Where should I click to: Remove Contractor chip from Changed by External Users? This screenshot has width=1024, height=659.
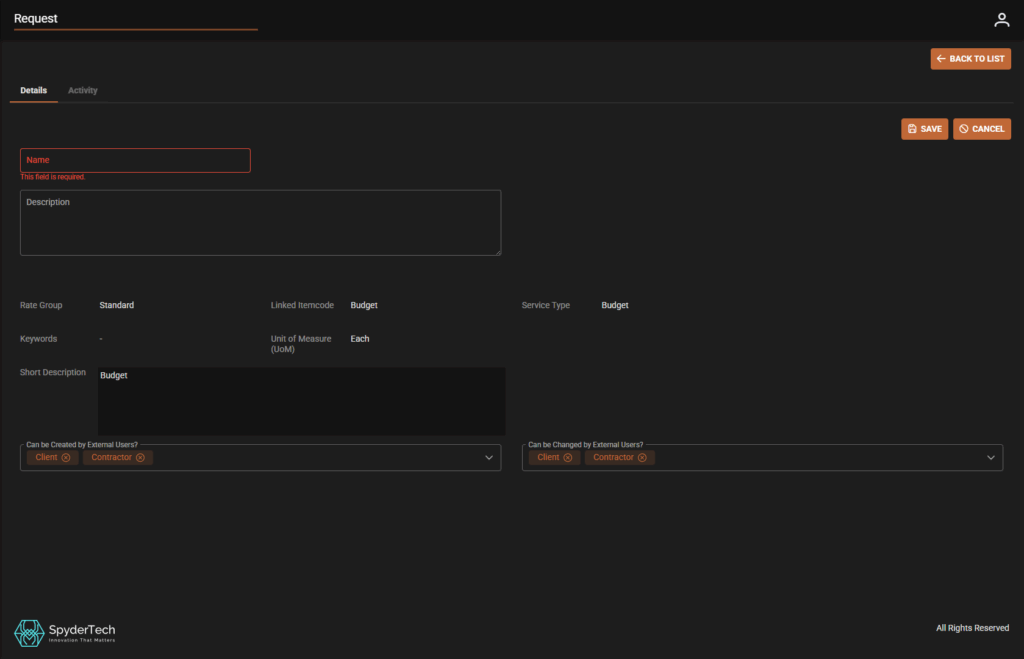[642, 457]
